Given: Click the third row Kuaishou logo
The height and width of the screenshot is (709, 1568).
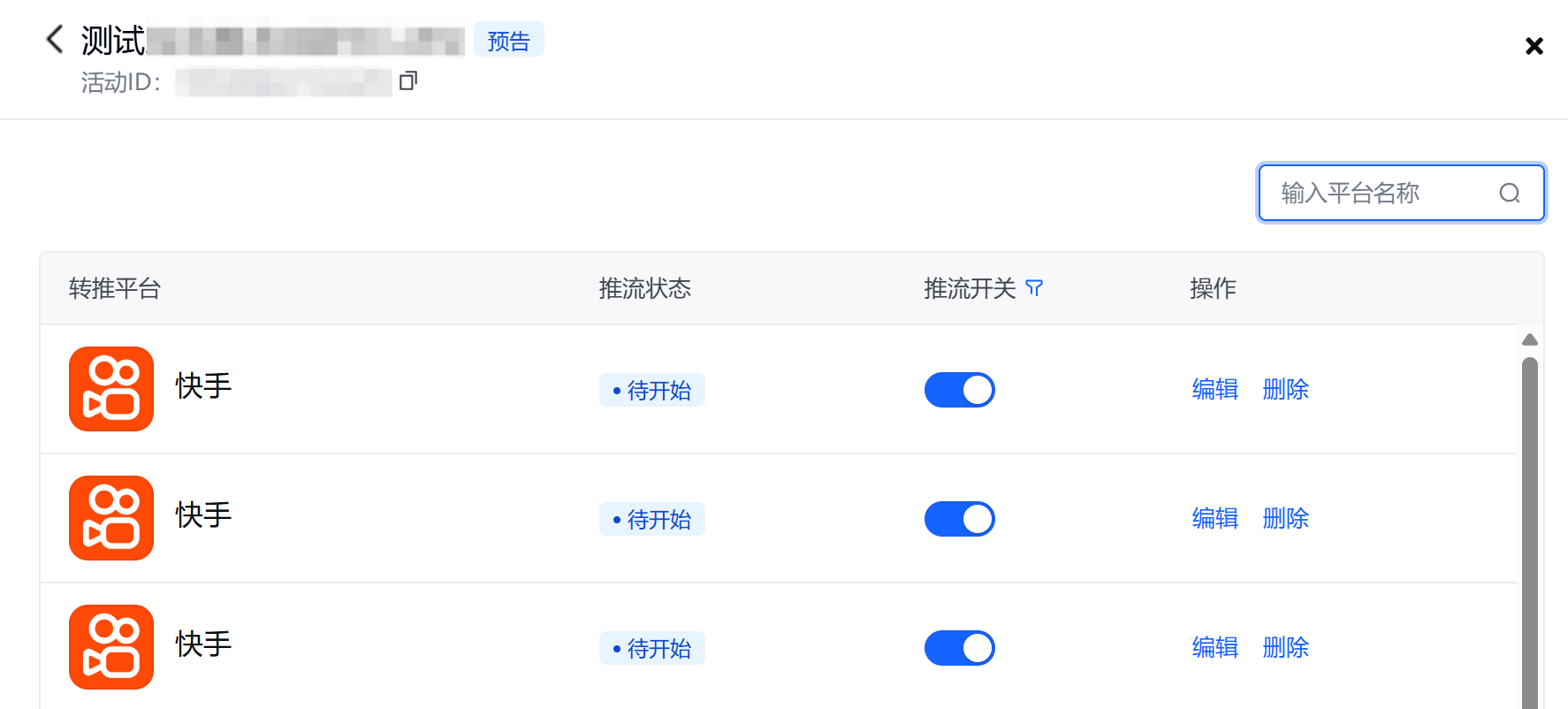Looking at the screenshot, I should pyautogui.click(x=111, y=647).
